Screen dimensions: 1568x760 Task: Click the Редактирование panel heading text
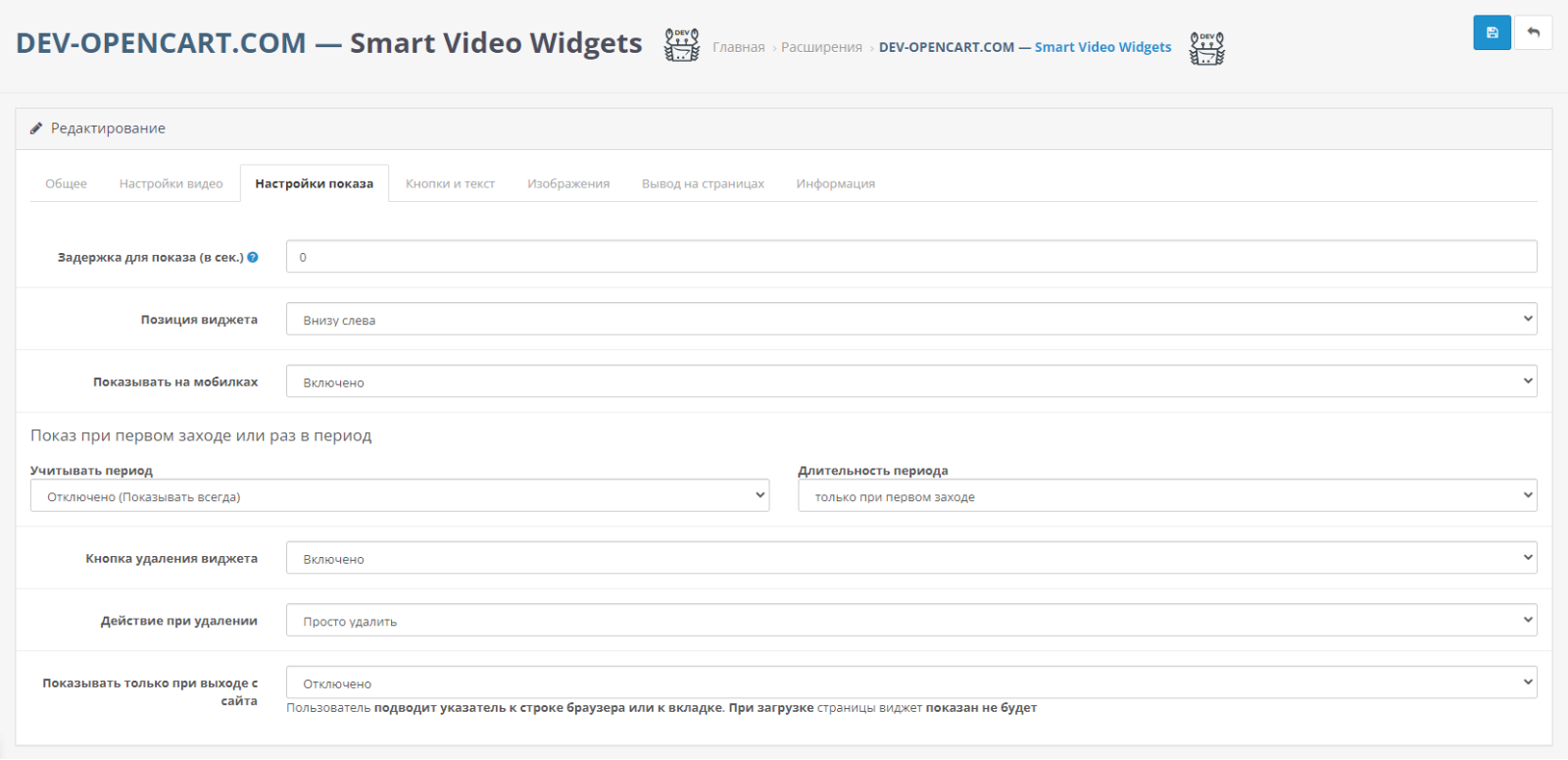click(x=108, y=128)
